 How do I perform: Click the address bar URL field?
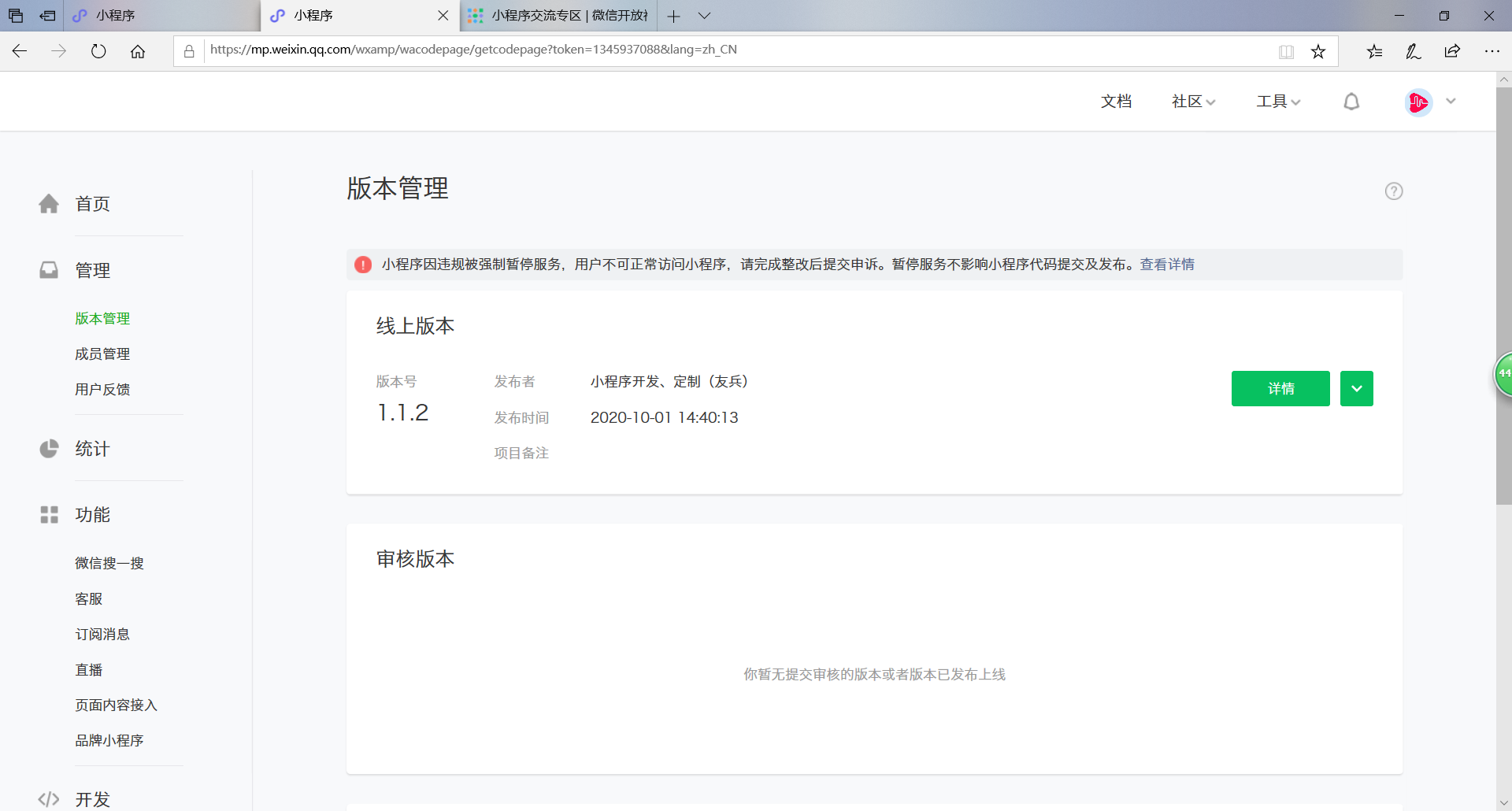click(739, 50)
